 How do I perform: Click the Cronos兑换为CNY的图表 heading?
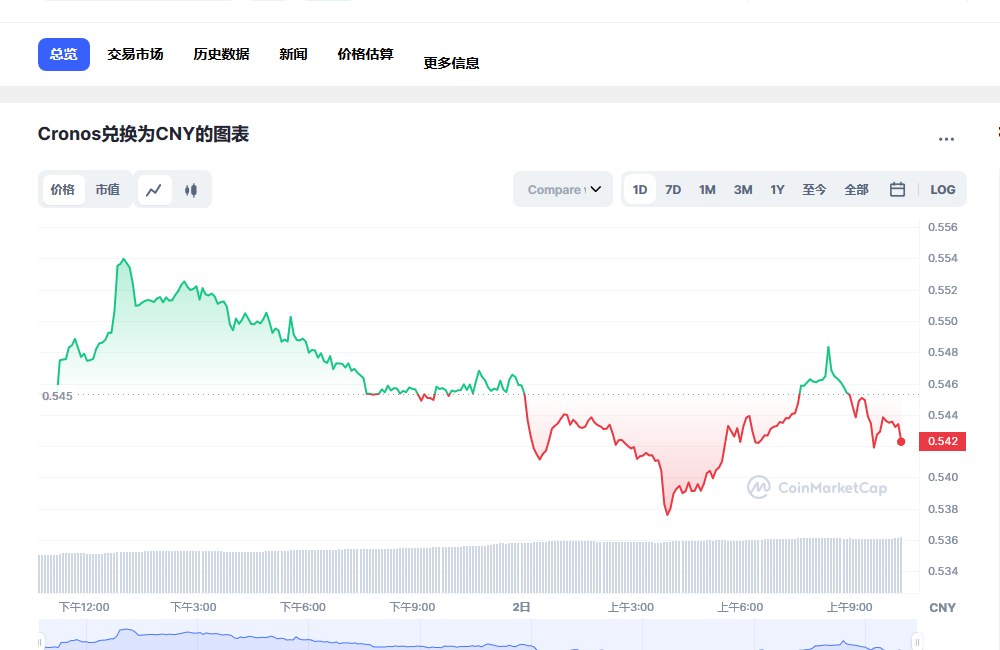coord(143,135)
